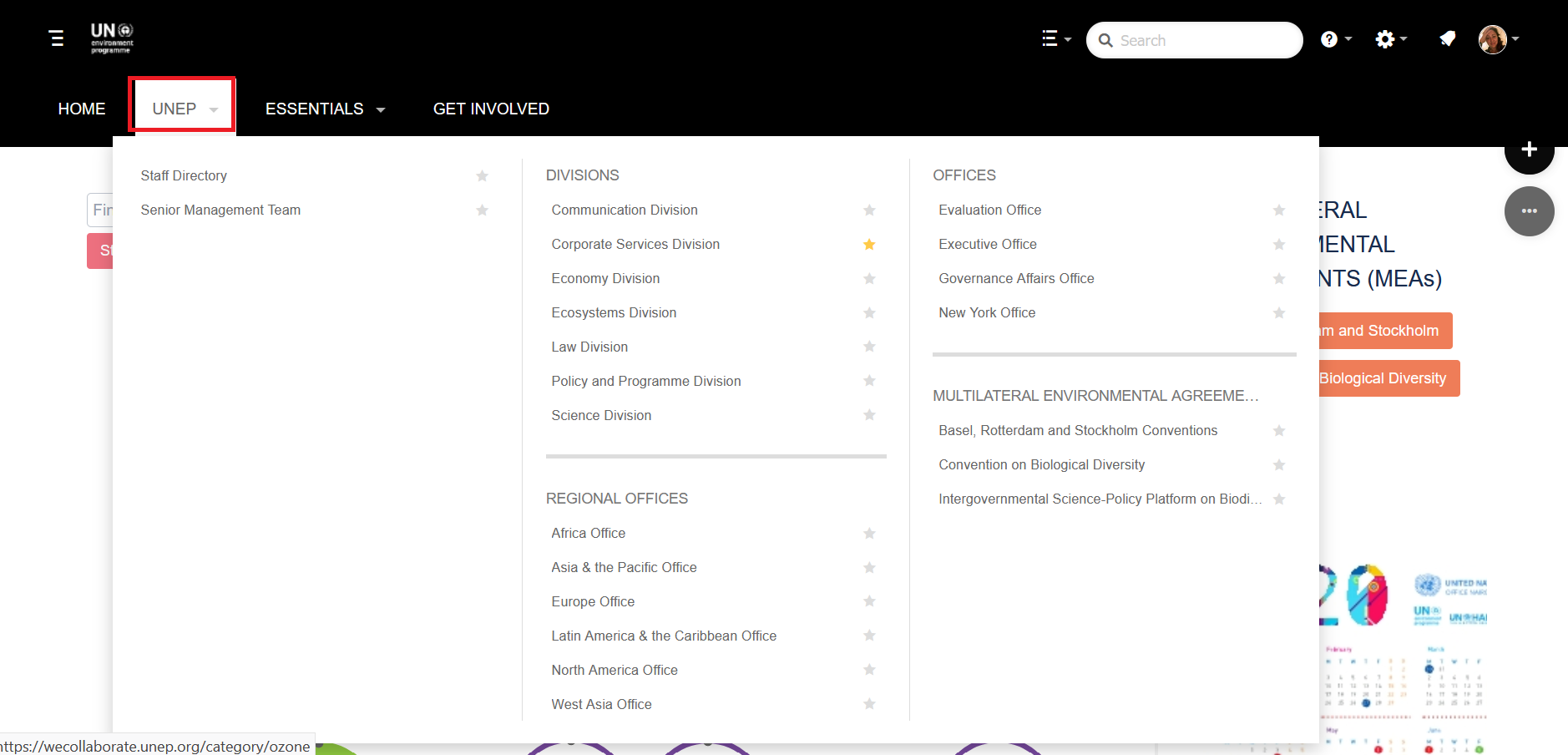This screenshot has width=1568, height=755.
Task: Open Communication Division
Action: coord(625,210)
